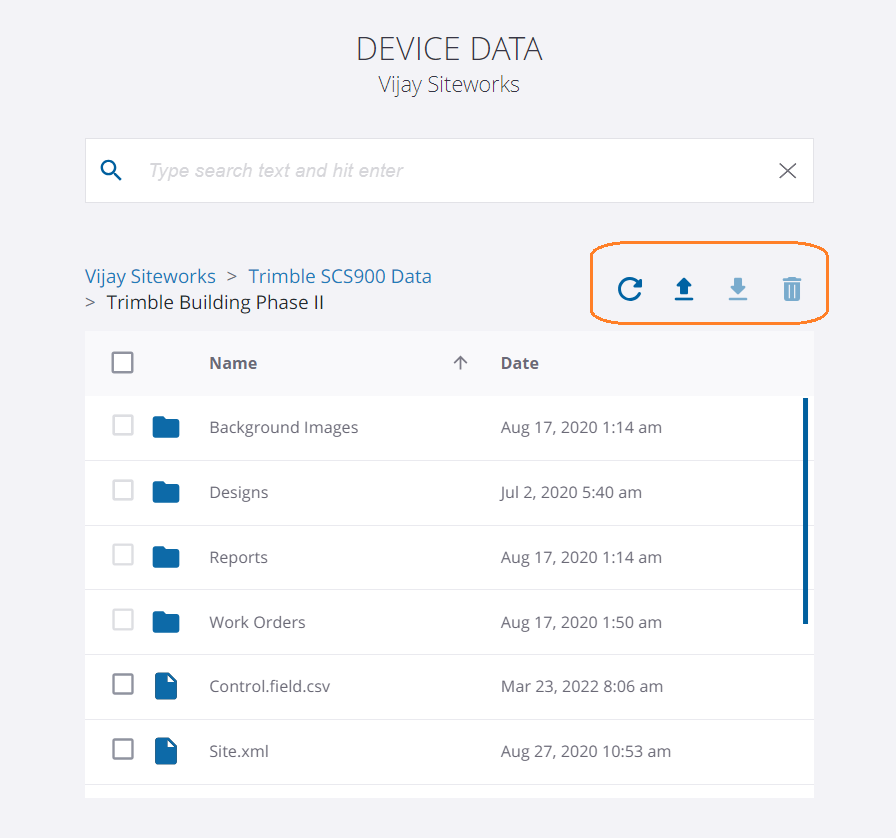Click the delete trash icon
The width and height of the screenshot is (896, 838).
click(792, 289)
